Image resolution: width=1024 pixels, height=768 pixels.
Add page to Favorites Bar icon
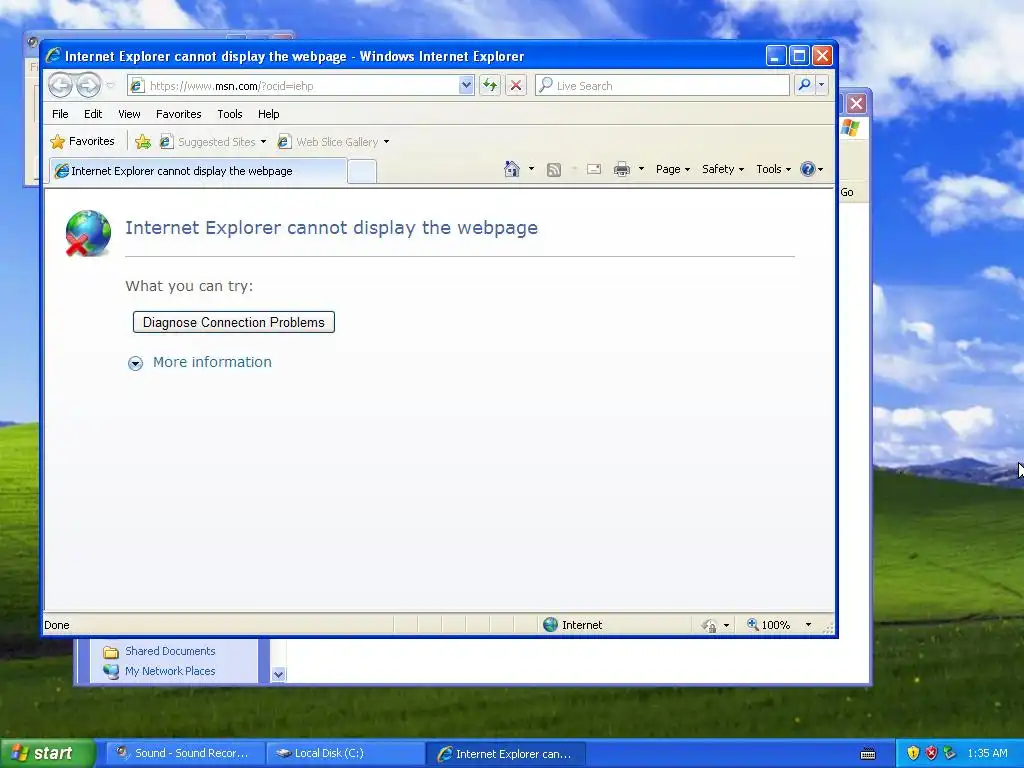click(143, 141)
